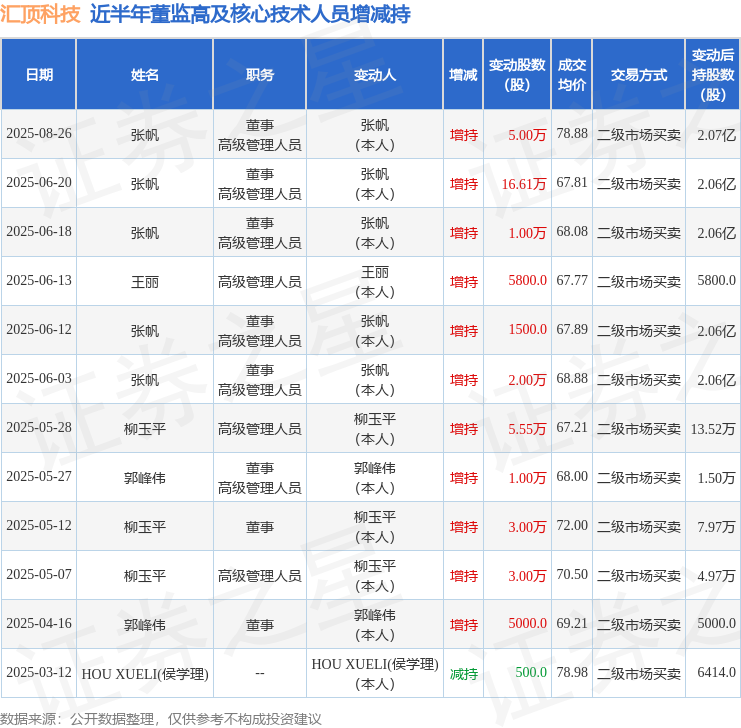
Task: Click the 职务 column header
Action: click(259, 75)
